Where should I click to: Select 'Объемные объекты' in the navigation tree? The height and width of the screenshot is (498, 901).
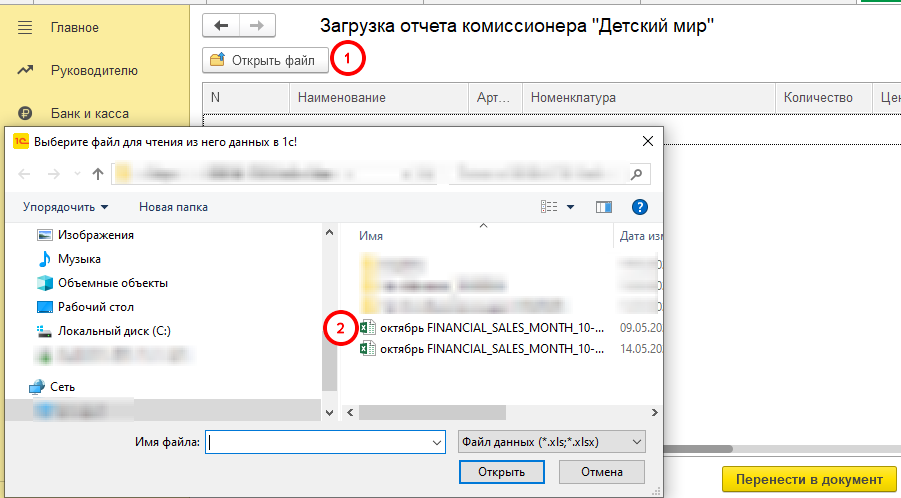click(113, 283)
